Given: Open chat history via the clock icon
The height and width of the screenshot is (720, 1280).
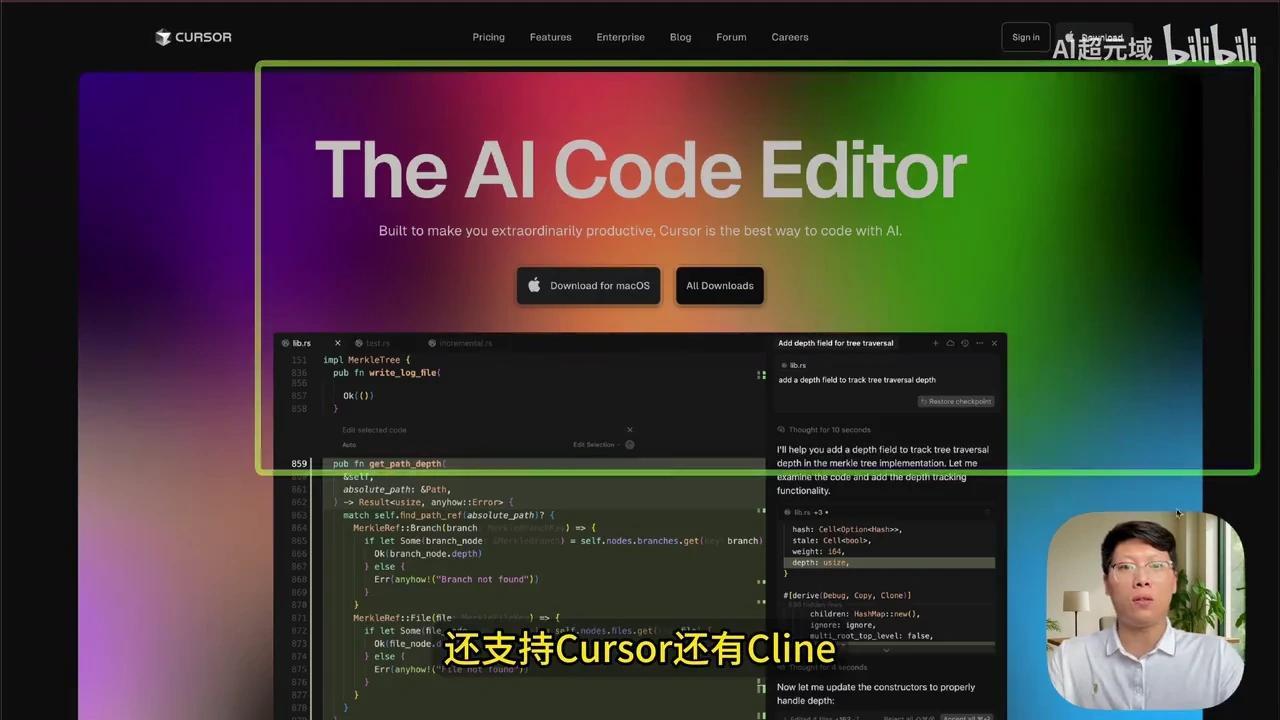Looking at the screenshot, I should pos(965,343).
